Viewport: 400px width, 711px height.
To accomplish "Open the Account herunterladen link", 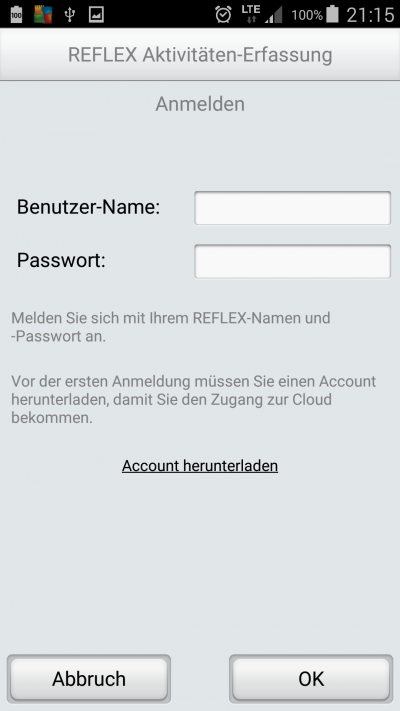I will pyautogui.click(x=200, y=466).
